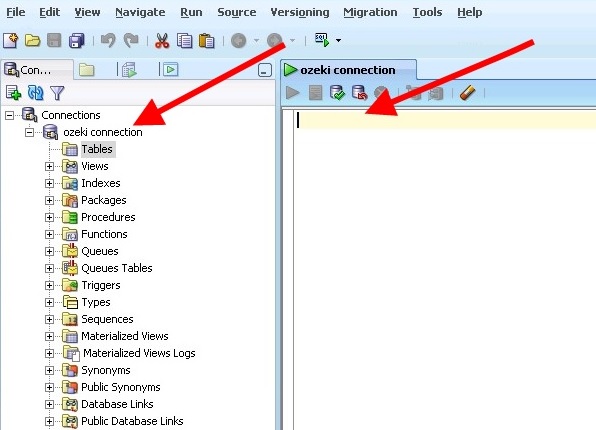Image resolution: width=596 pixels, height=430 pixels.
Task: Expand the Indexes node
Action: [x=49, y=184]
